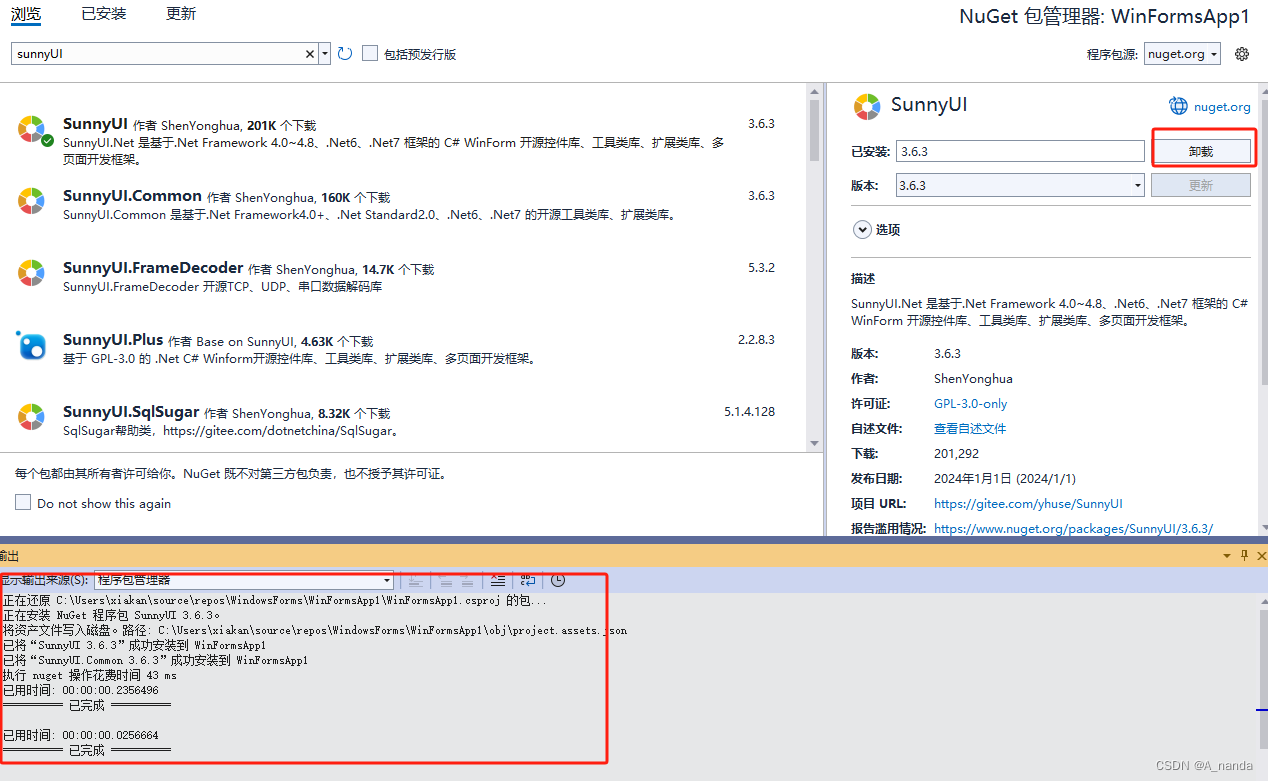The image size is (1268, 781).
Task: Click the download count 201,292 value
Action: (x=956, y=453)
